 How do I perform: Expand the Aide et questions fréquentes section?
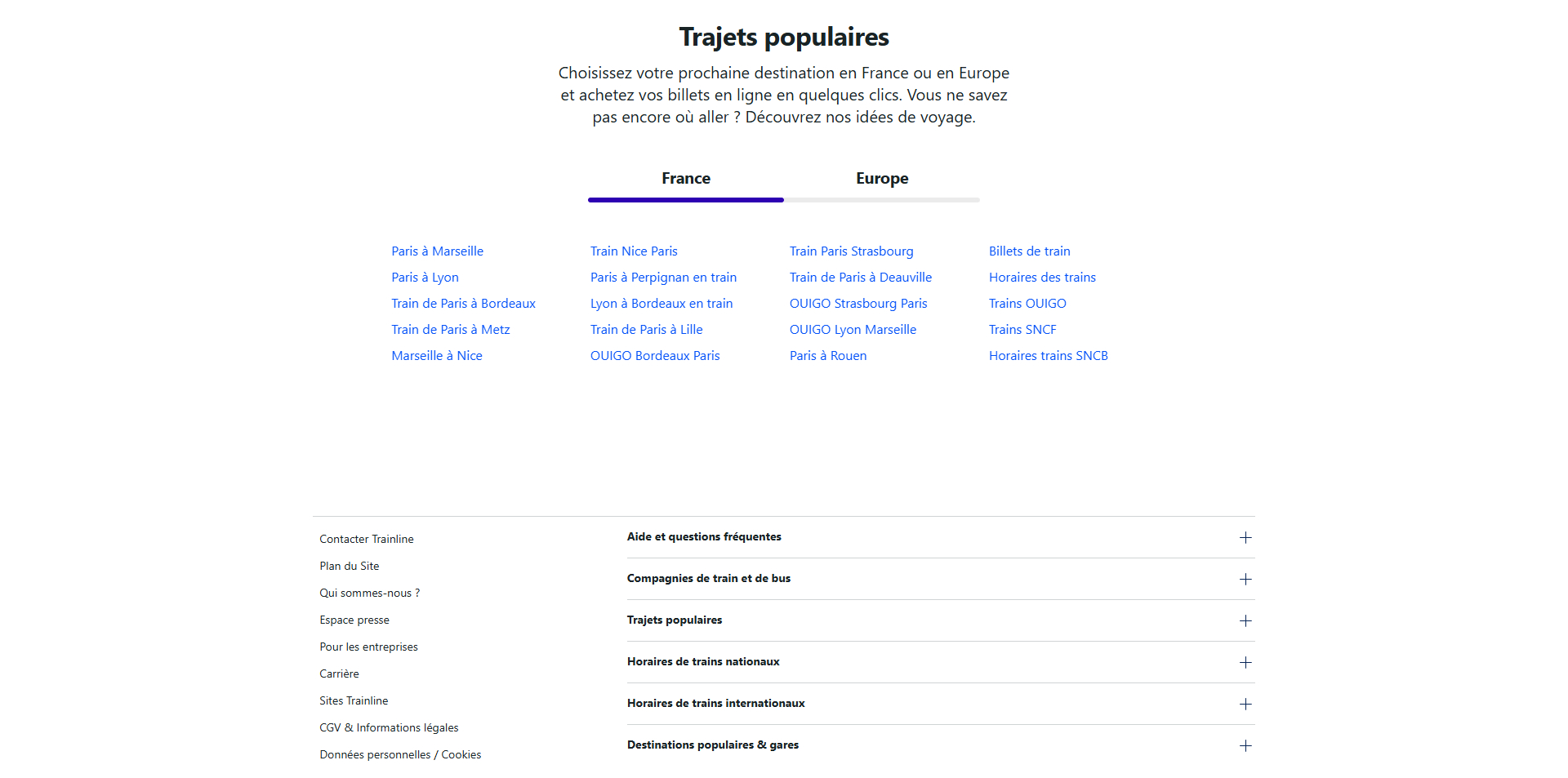[941, 537]
